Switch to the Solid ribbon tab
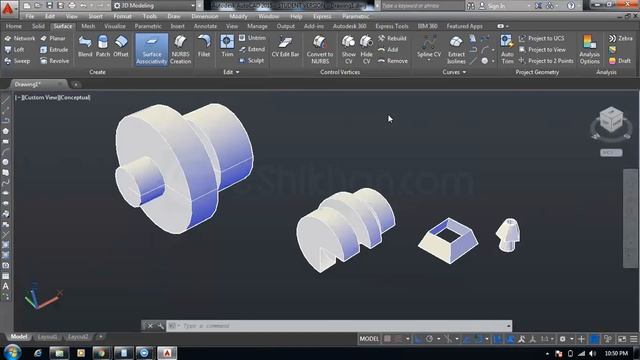The image size is (640, 360). 38,26
